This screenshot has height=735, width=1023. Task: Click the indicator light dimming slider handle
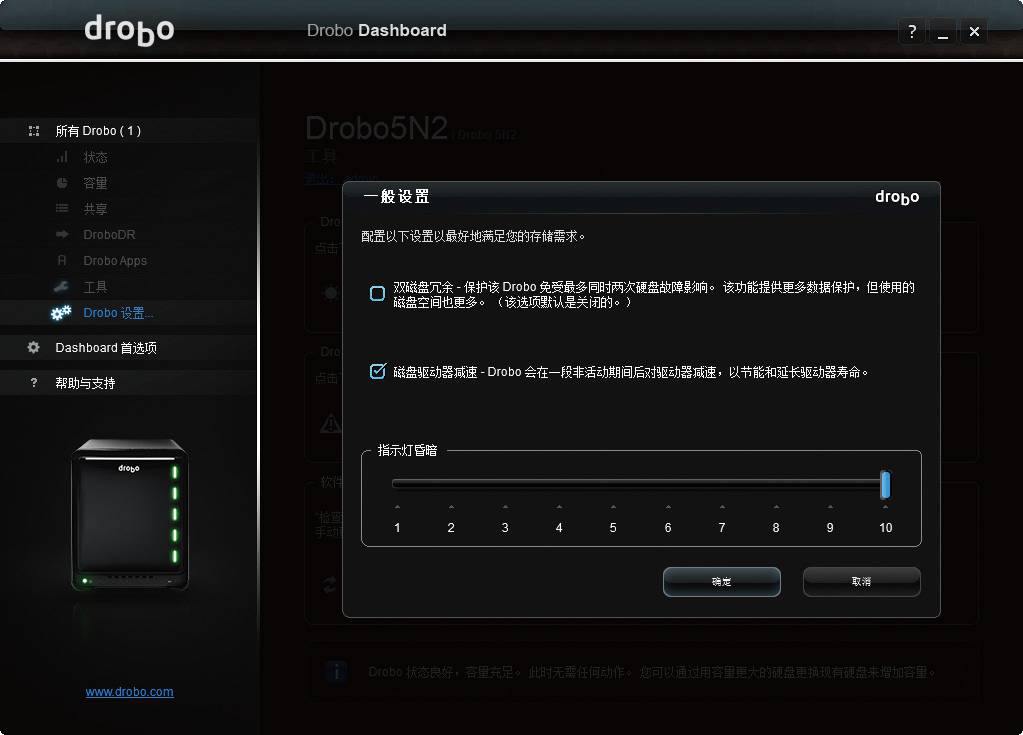pyautogui.click(x=885, y=485)
